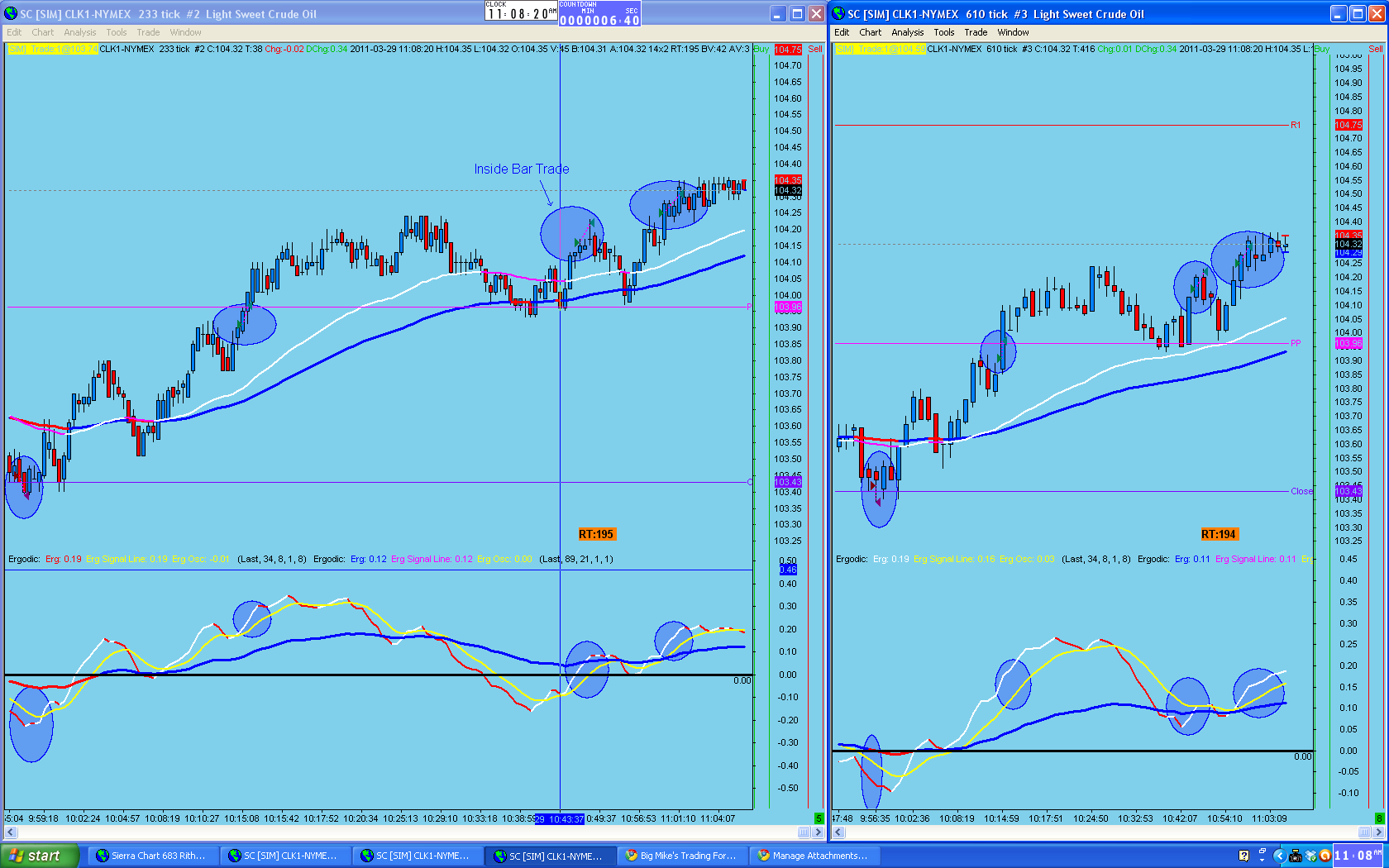
Task: Open the Start menu
Action: tap(40, 856)
